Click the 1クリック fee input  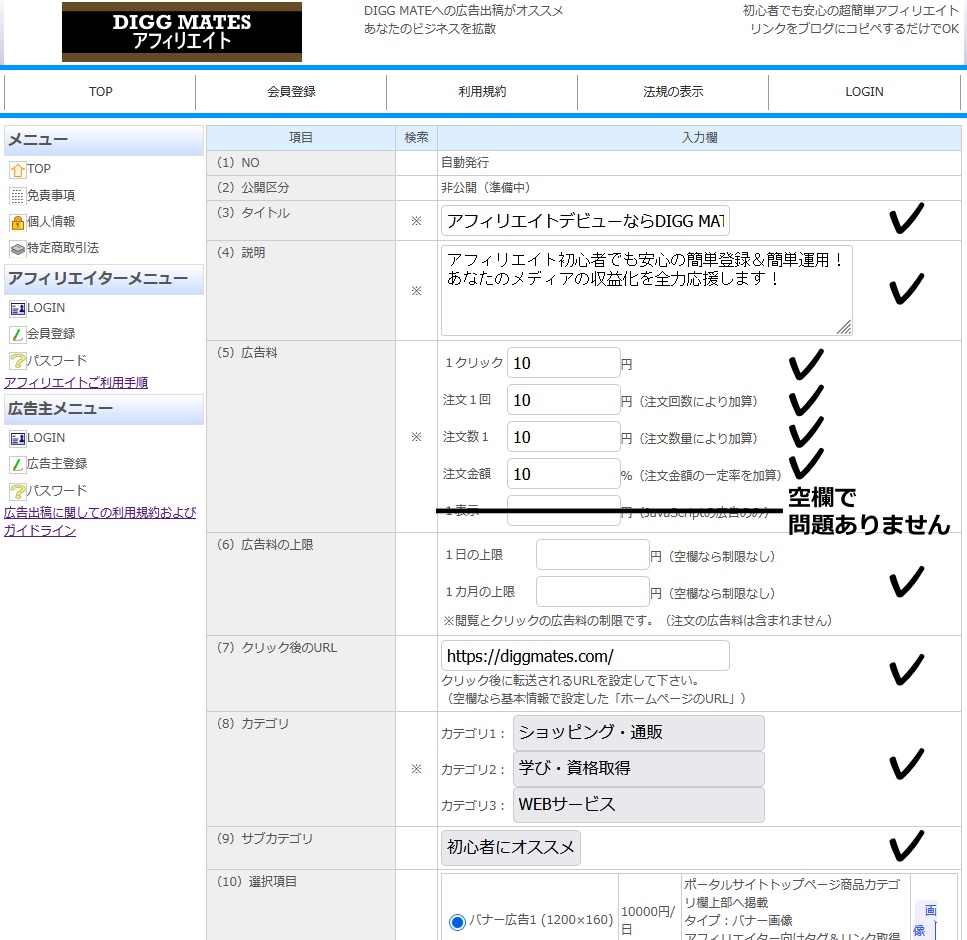pyautogui.click(x=564, y=363)
